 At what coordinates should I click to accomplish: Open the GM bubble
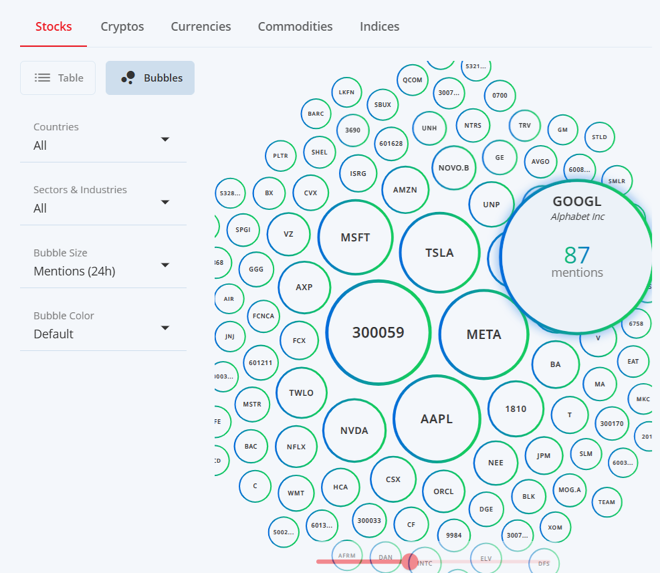[563, 130]
